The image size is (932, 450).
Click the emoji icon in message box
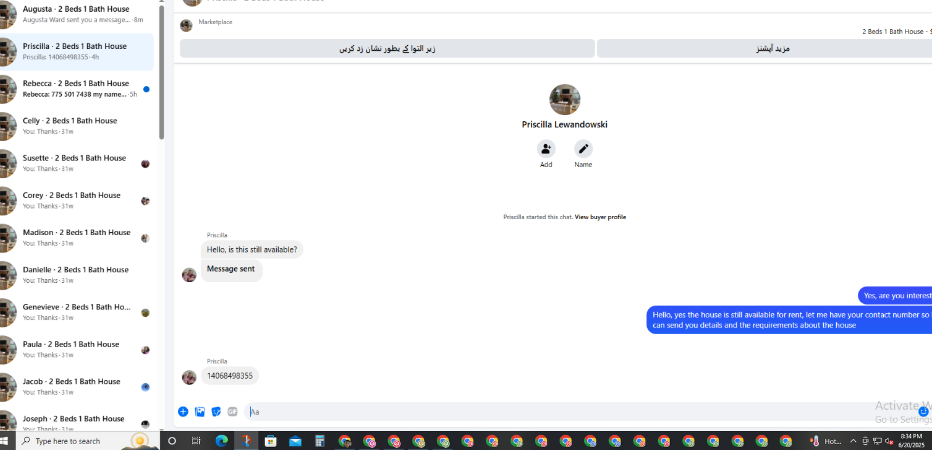coord(923,411)
